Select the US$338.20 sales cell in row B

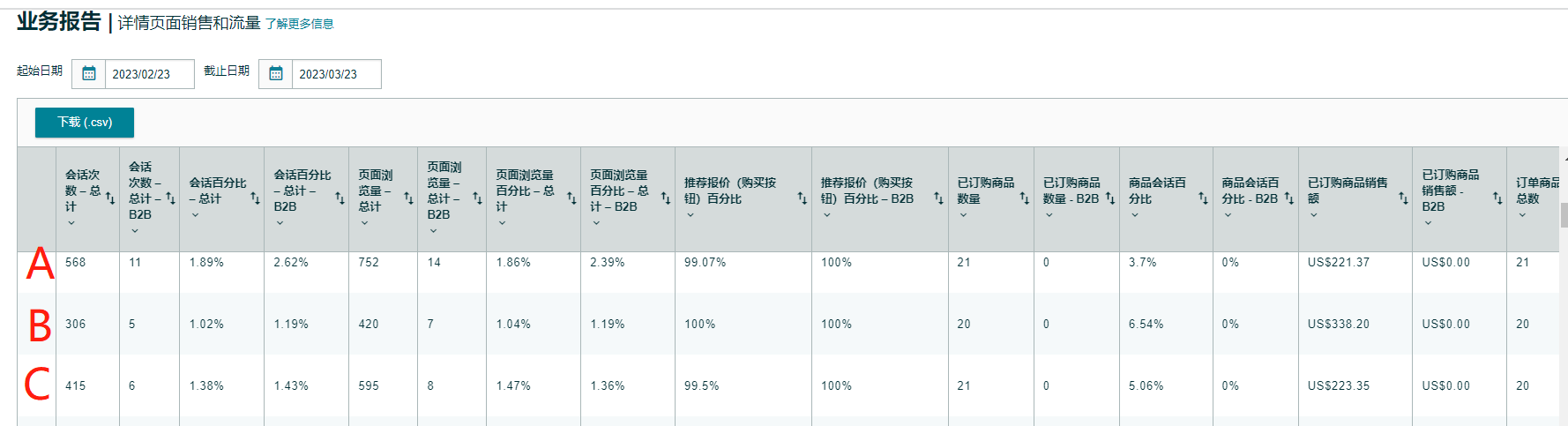(x=1339, y=325)
